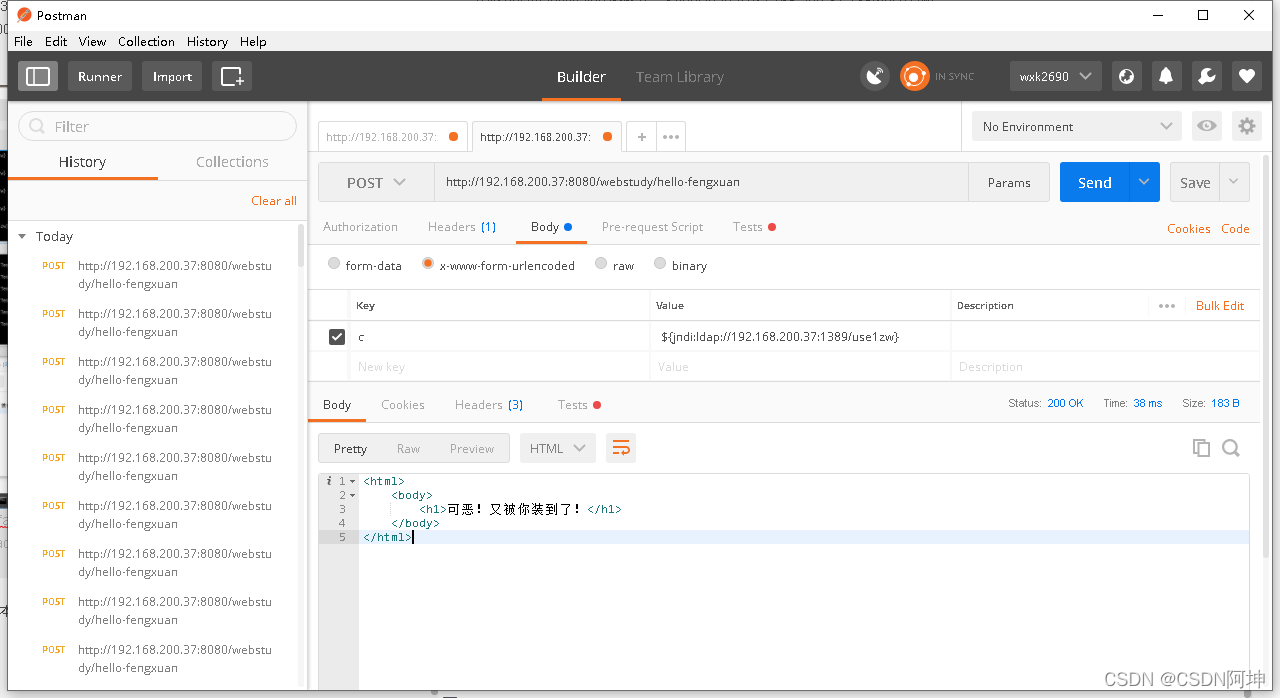Click the history Filter field
The height and width of the screenshot is (698, 1280).
click(x=158, y=126)
